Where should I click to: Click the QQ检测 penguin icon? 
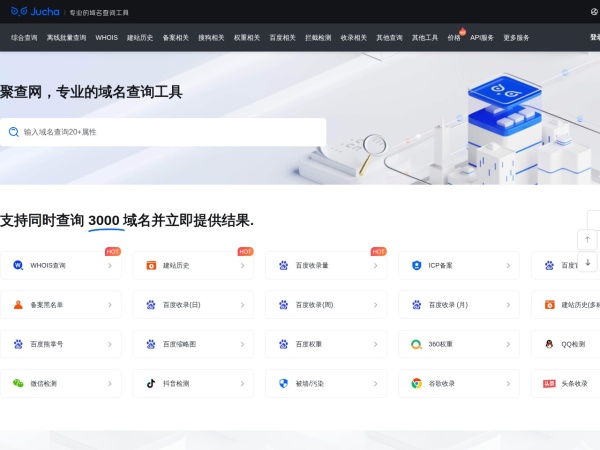[x=549, y=344]
